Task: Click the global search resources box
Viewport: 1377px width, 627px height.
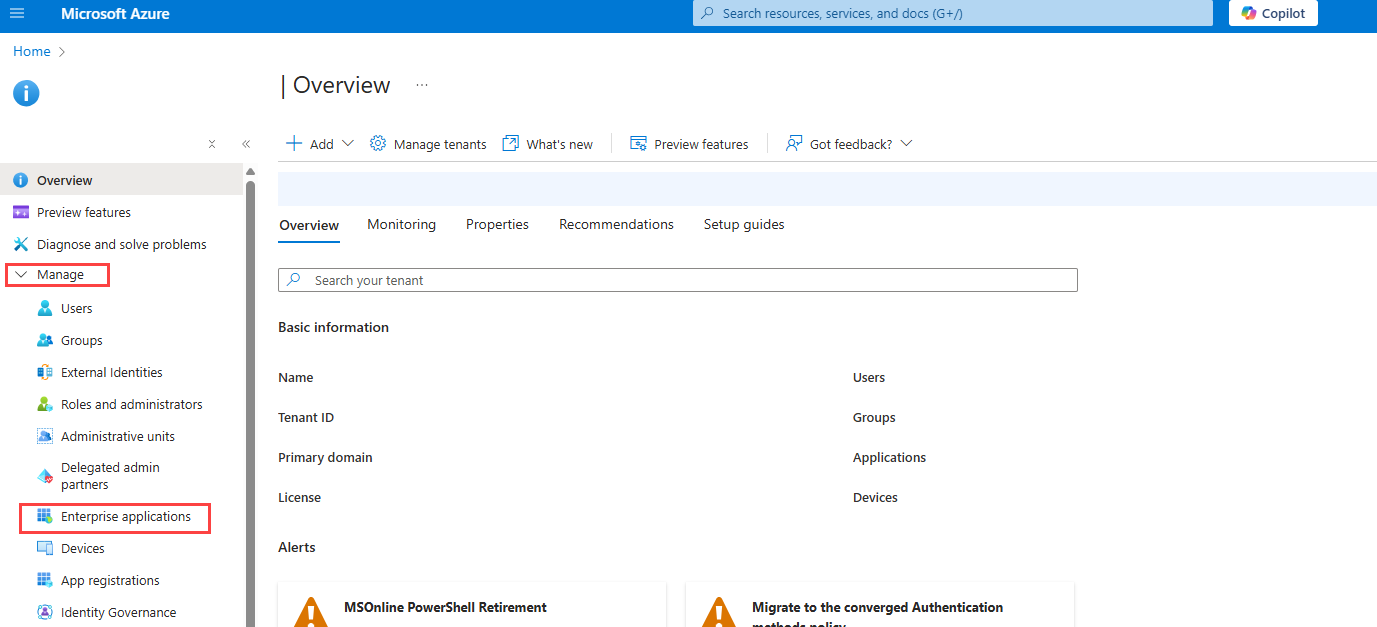Action: (x=953, y=13)
